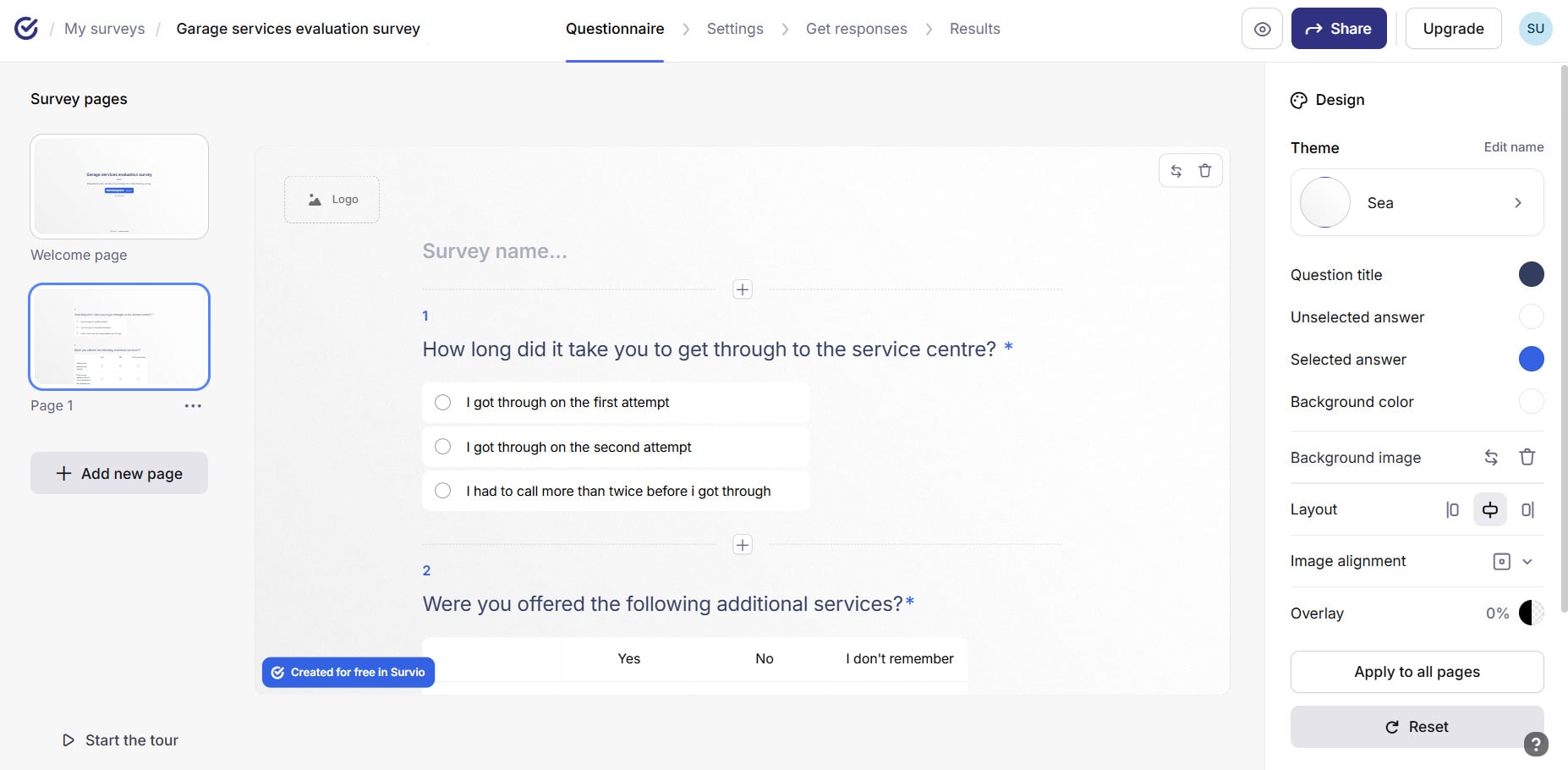
Task: Expand the Image alignment dropdown
Action: point(1513,561)
